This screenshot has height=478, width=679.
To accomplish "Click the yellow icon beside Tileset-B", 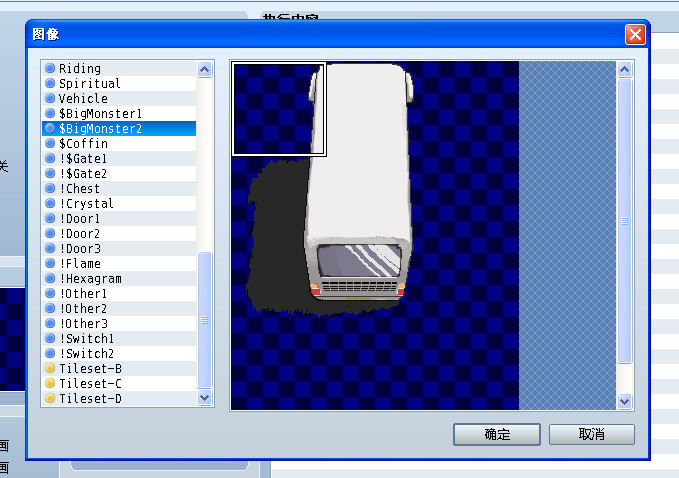I will (50, 368).
